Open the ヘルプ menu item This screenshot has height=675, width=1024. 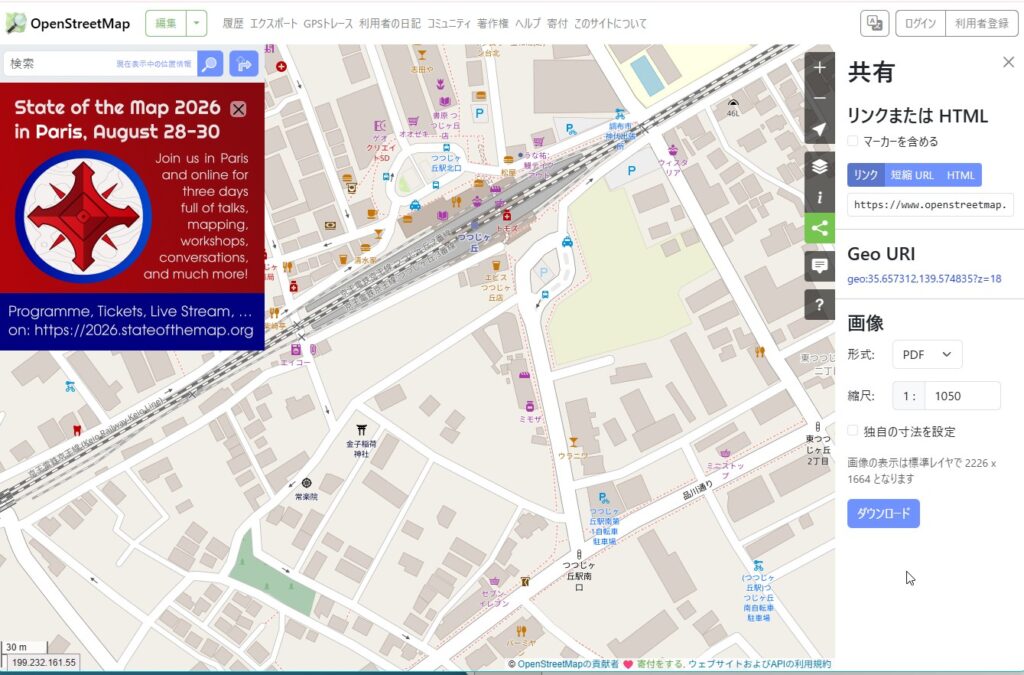[528, 24]
